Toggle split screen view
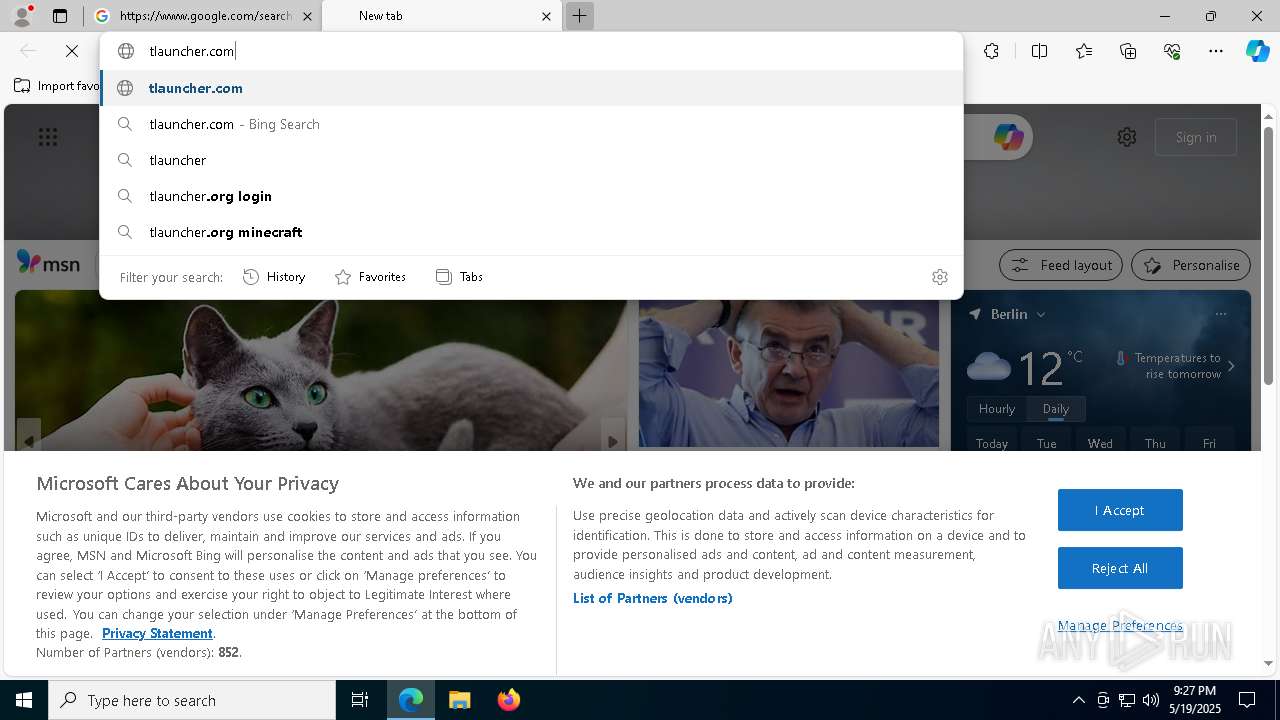The height and width of the screenshot is (720, 1280). [x=1039, y=51]
